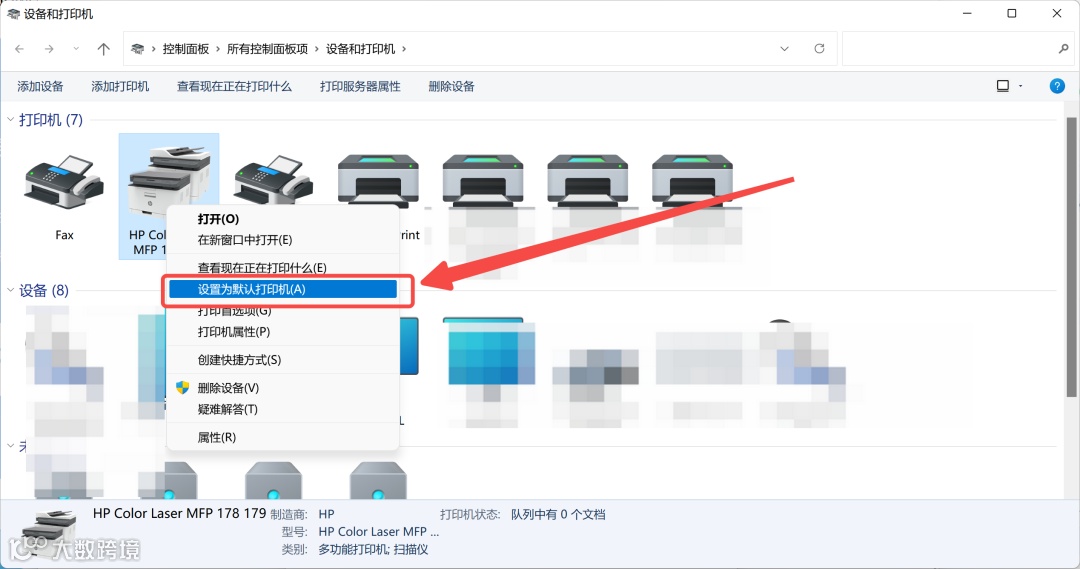Click the vertical scrollbar thumb
The width and height of the screenshot is (1080, 569).
pos(1071,256)
